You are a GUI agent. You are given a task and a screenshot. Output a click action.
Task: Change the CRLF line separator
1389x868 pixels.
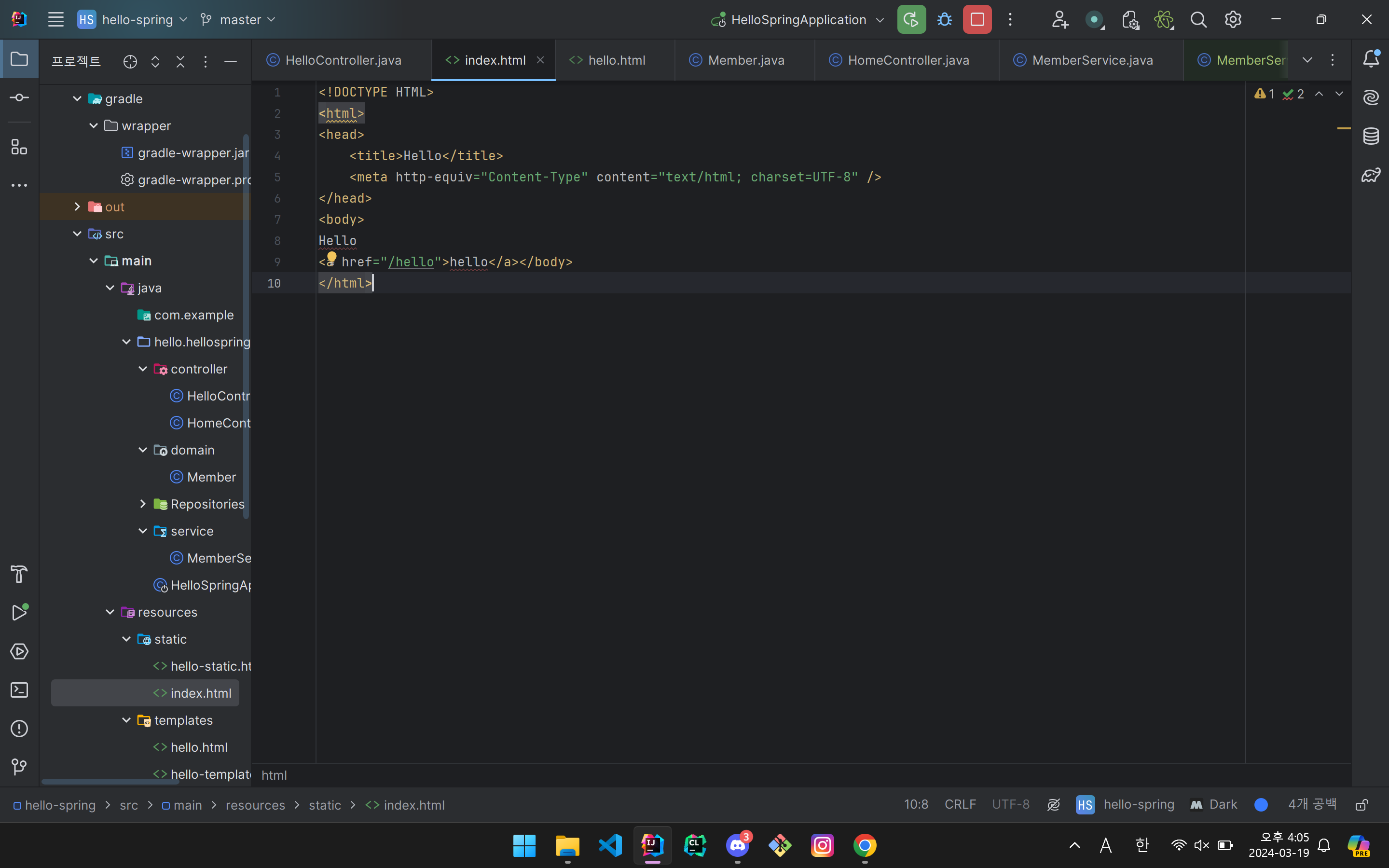pyautogui.click(x=960, y=804)
